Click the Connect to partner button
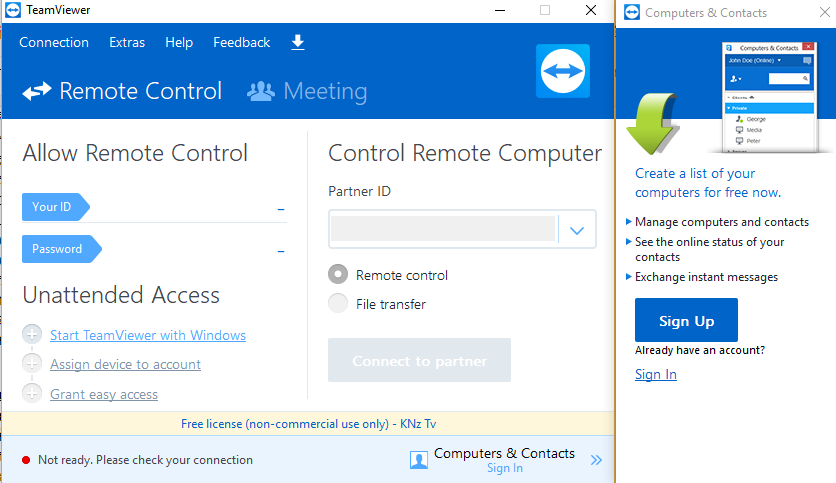836x483 pixels. (x=419, y=360)
